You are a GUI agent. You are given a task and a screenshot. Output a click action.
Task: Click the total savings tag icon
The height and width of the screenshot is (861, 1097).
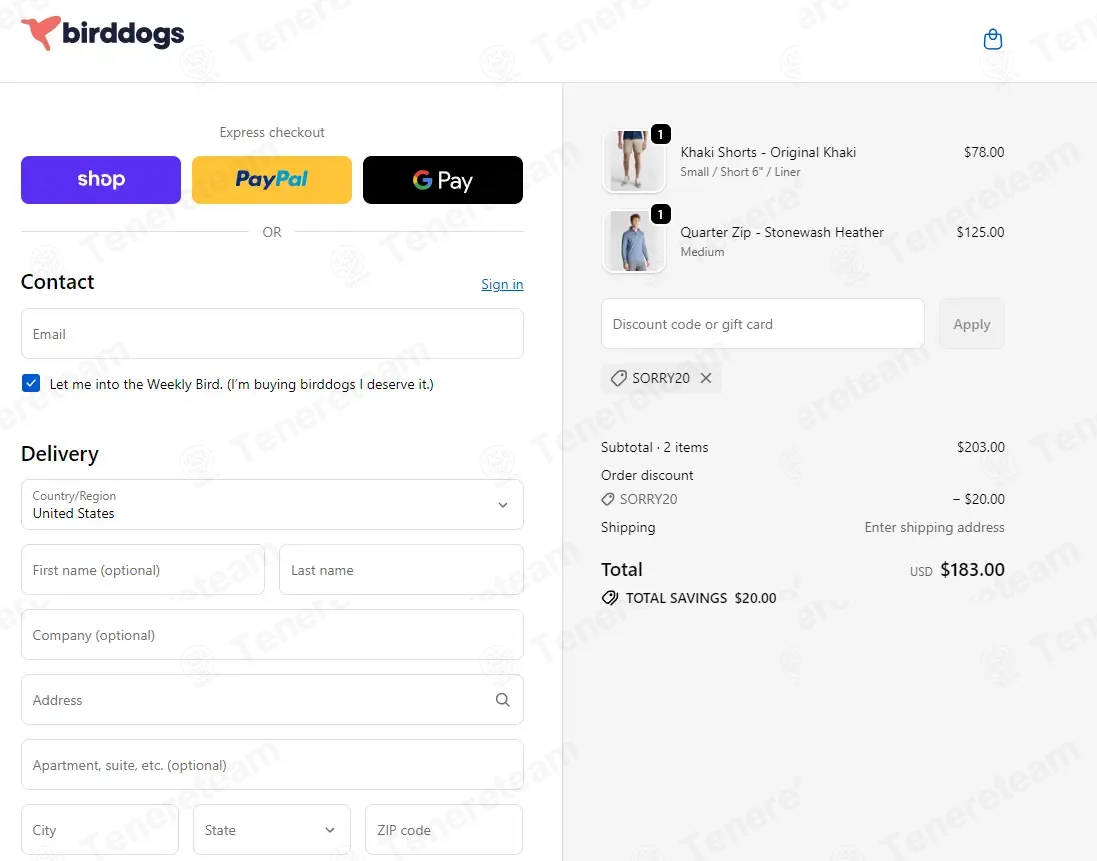pos(609,598)
